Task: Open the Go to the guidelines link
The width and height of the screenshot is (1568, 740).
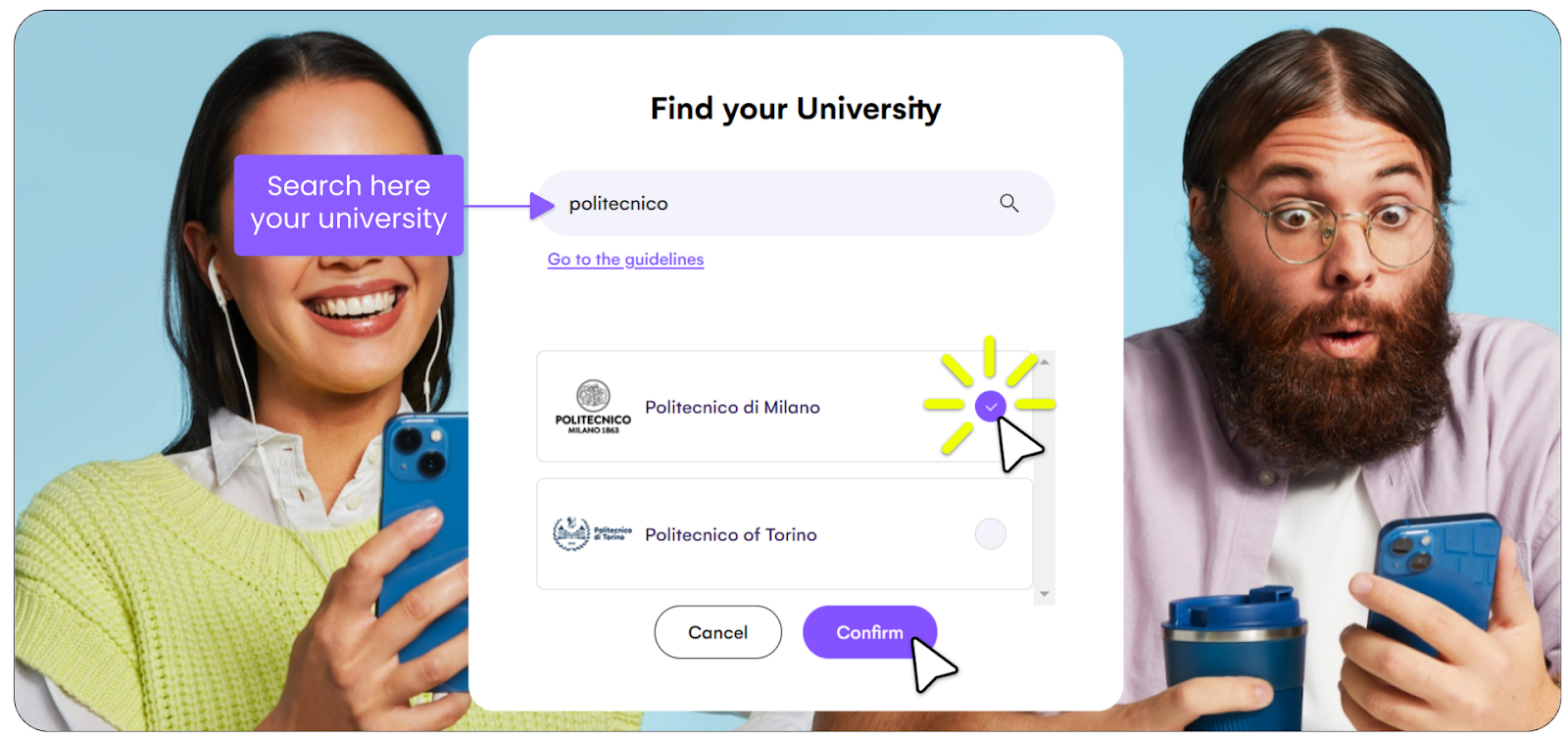Action: pos(625,259)
